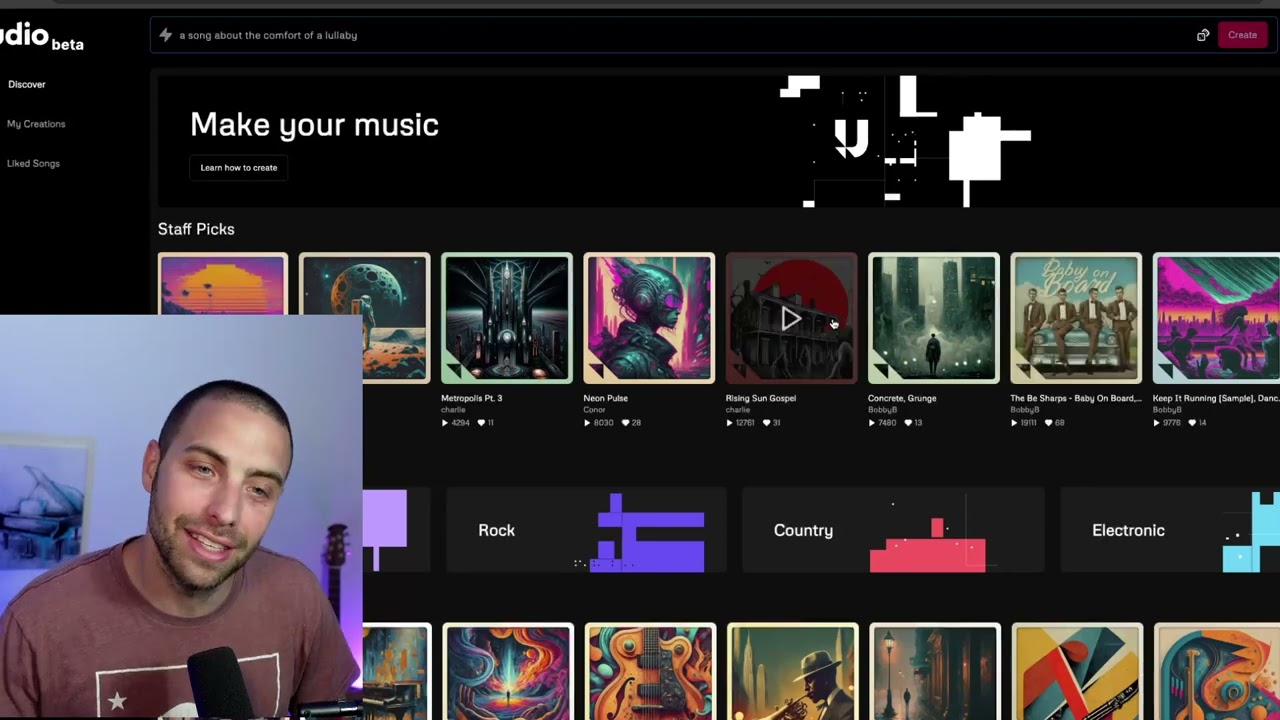The width and height of the screenshot is (1280, 720).
Task: Click the Rising Sun Gospel song title
Action: [x=760, y=398]
